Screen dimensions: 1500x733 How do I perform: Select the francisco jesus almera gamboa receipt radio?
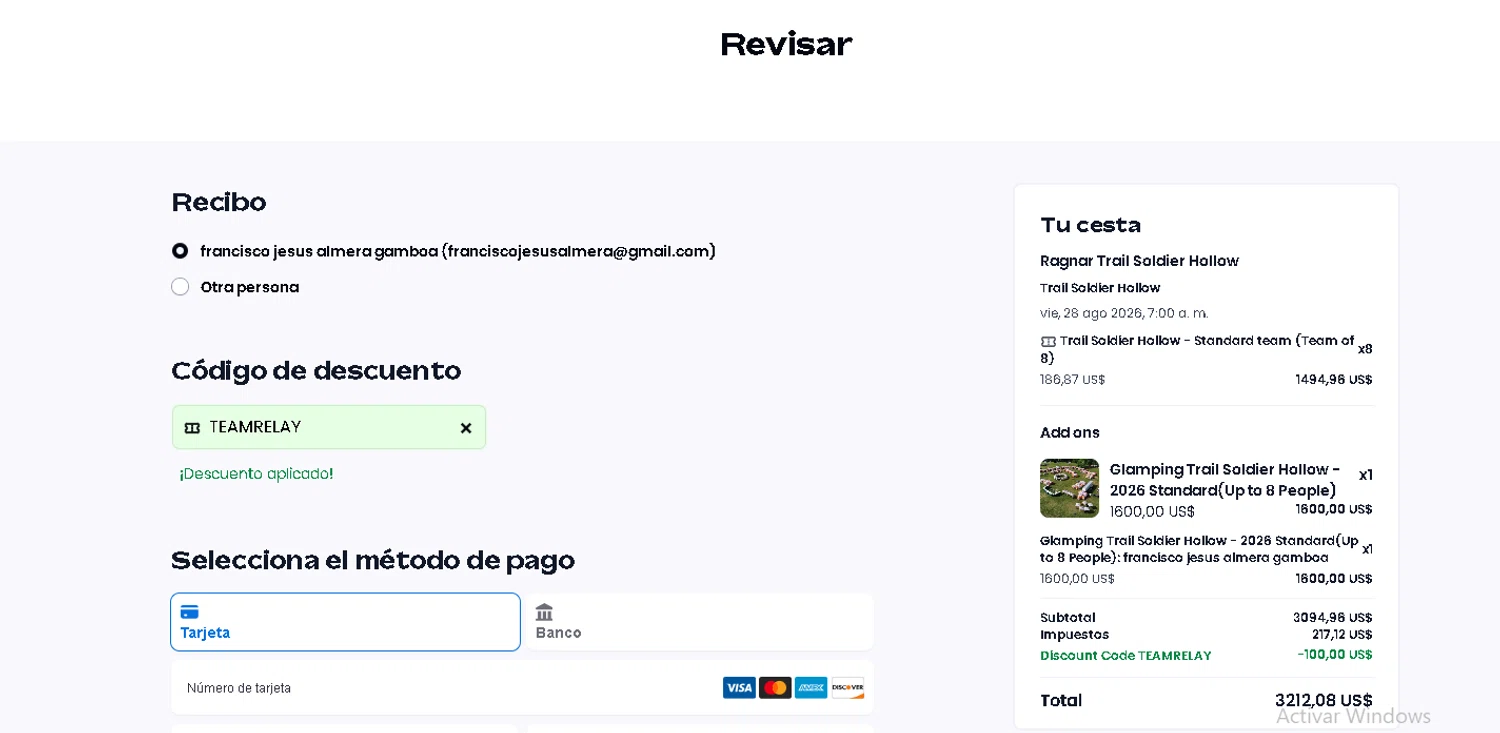click(180, 251)
